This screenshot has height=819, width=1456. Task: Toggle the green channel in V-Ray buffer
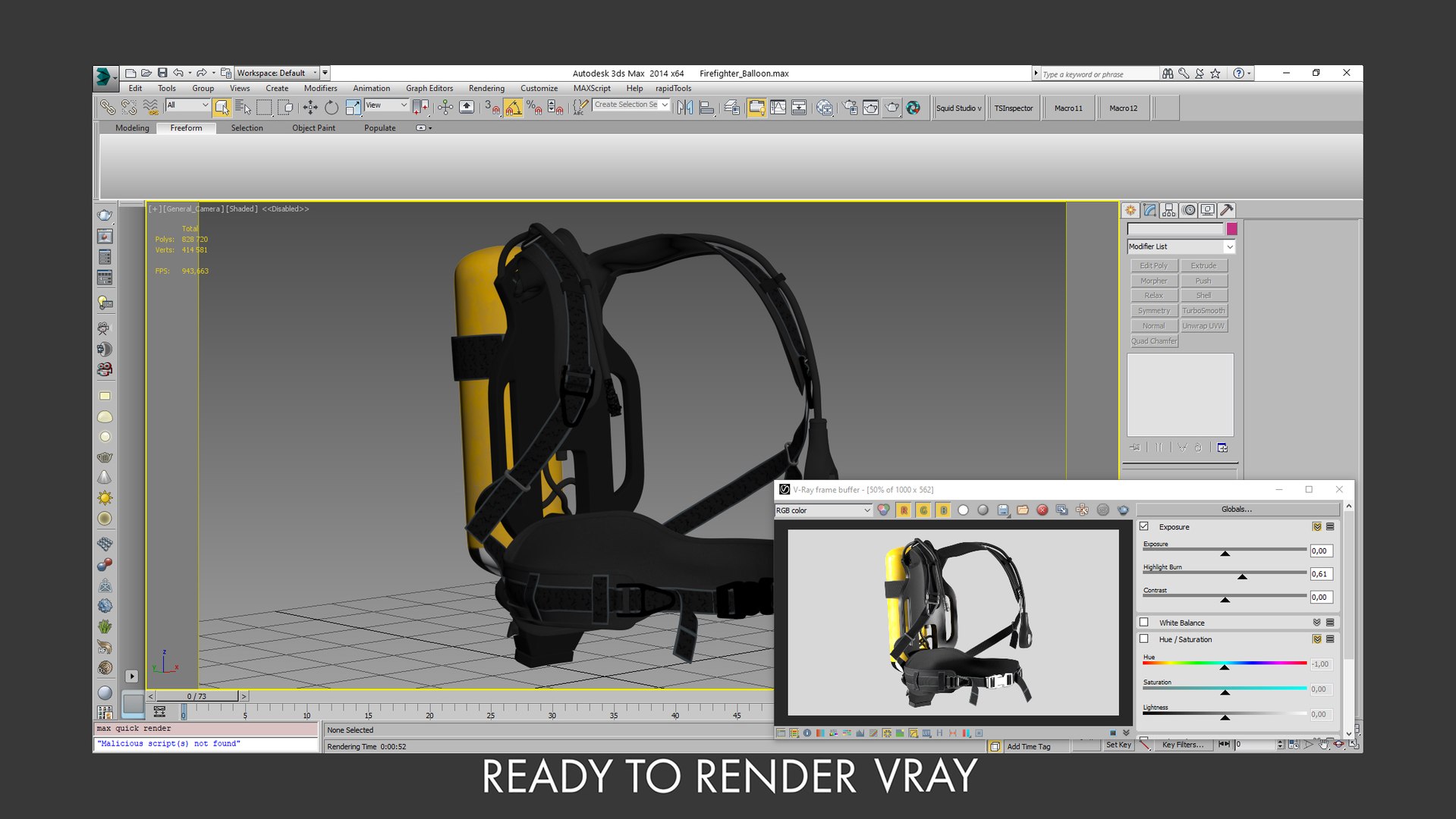pos(923,510)
